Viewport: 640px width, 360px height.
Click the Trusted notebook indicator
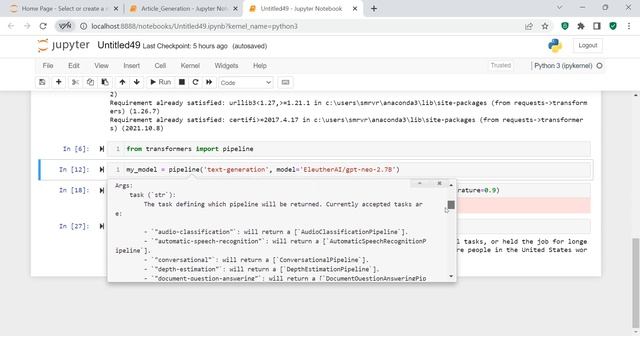(500, 65)
